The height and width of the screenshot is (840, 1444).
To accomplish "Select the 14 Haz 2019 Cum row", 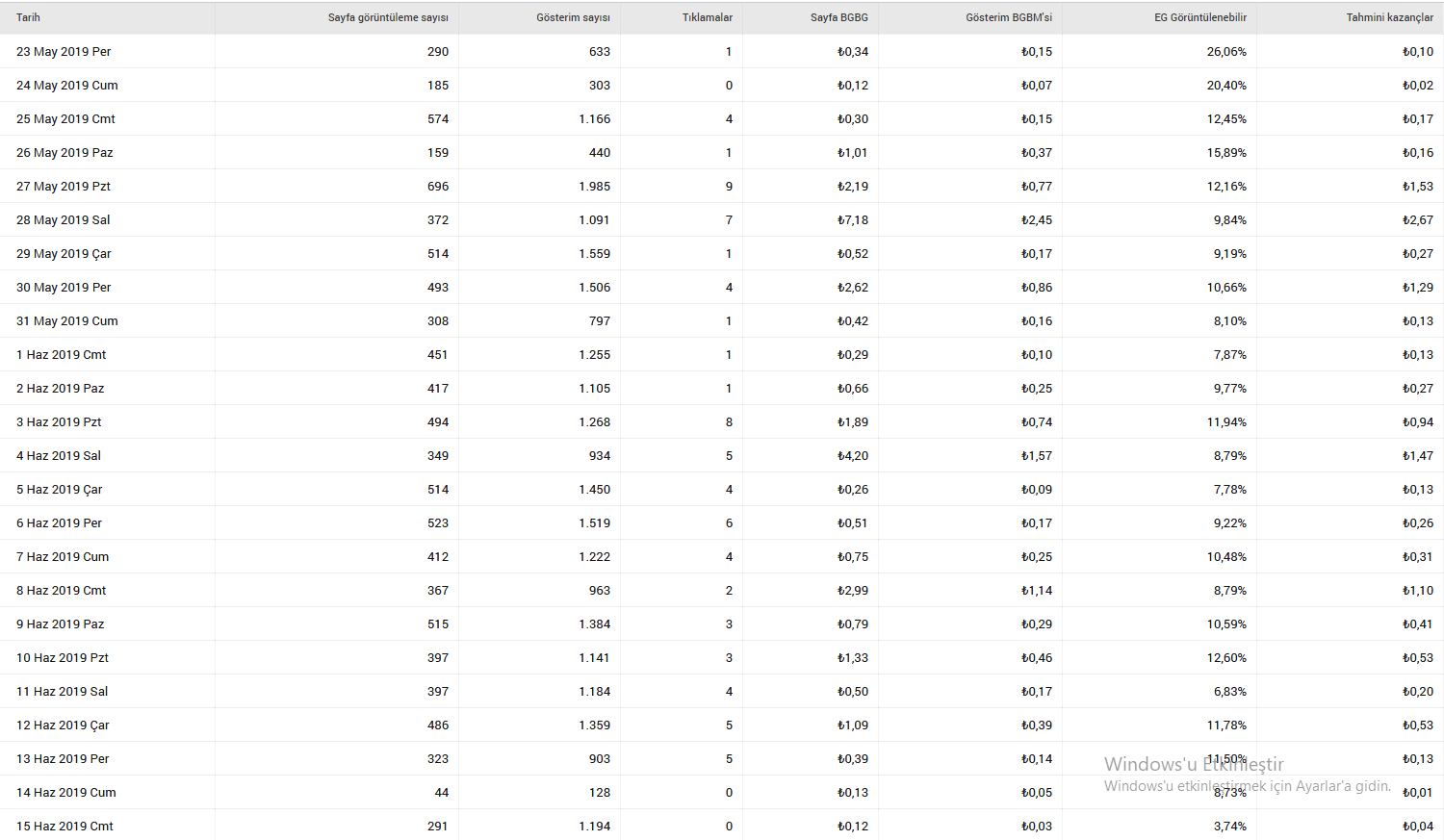I will click(722, 792).
